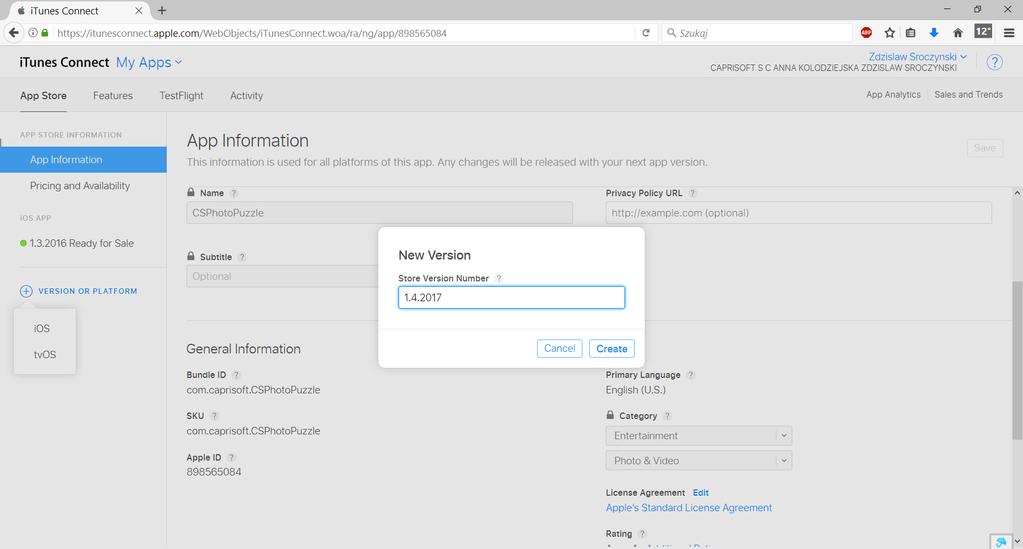Open the Firefox hamburger menu
Viewport: 1023px width, 549px height.
[1009, 33]
